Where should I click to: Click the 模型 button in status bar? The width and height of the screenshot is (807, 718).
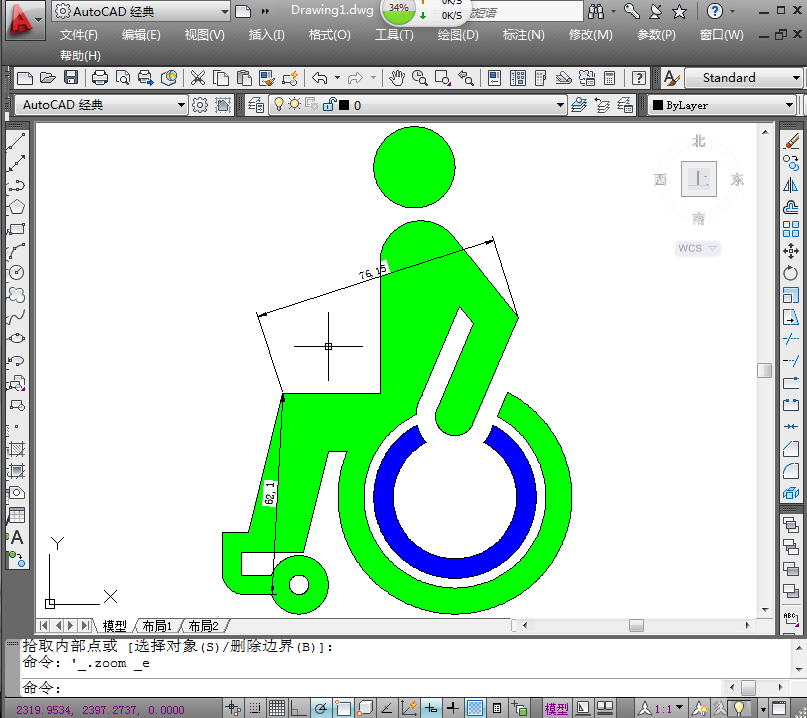point(556,709)
